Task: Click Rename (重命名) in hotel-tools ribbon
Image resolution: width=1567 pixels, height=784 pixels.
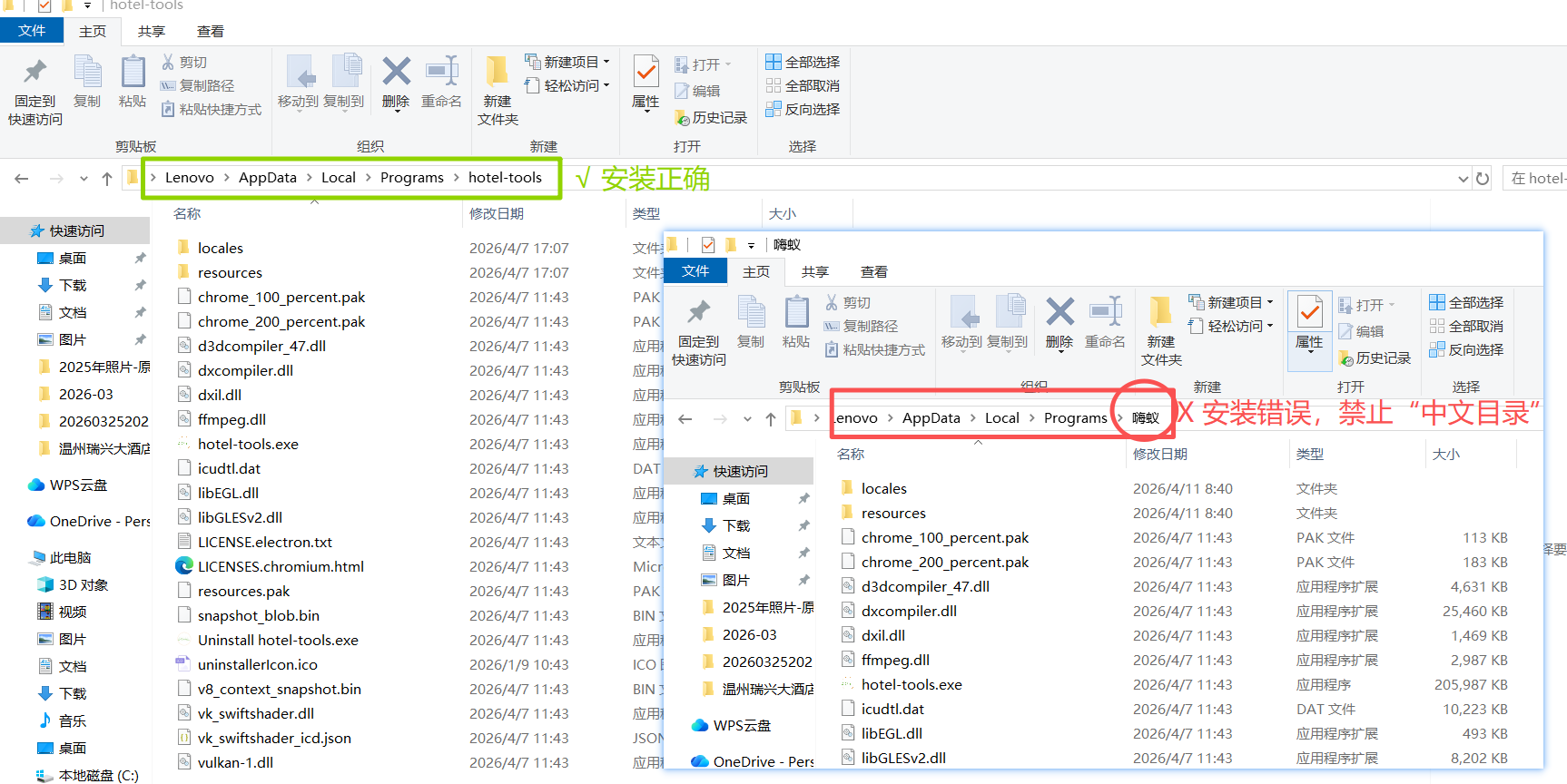Action: 442,83
